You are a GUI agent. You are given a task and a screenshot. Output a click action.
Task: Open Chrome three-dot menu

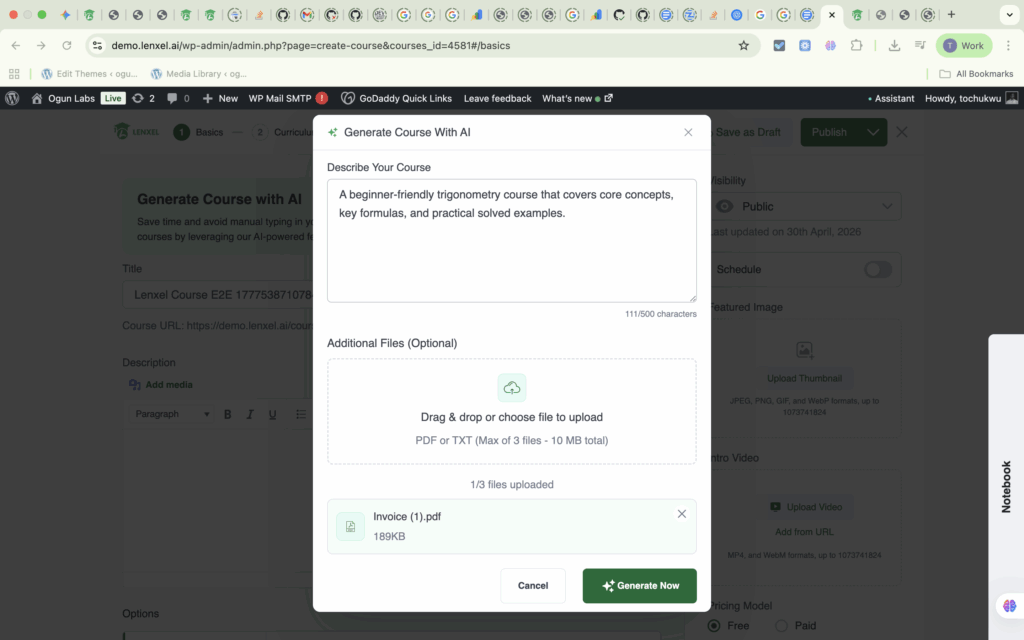(1008, 46)
